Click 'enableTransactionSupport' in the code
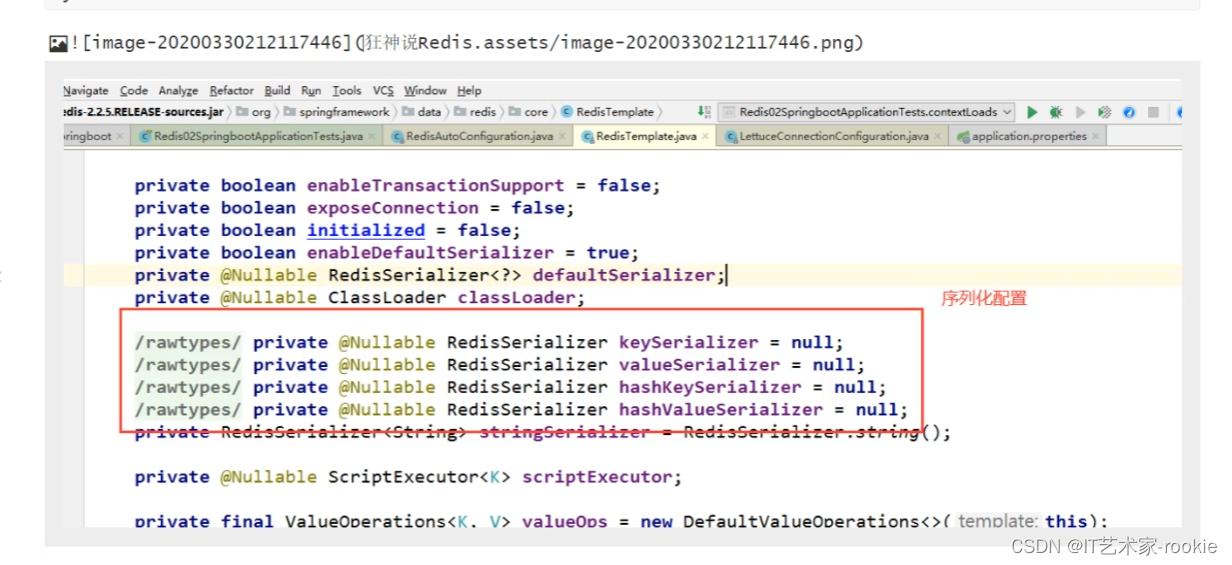The width and height of the screenshot is (1232, 565). tap(436, 185)
